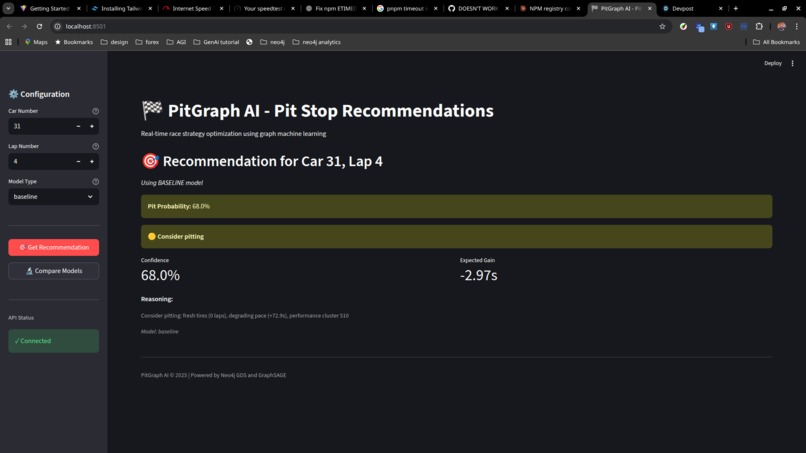
Task: Click the Lap Number help icon
Action: pos(96,147)
